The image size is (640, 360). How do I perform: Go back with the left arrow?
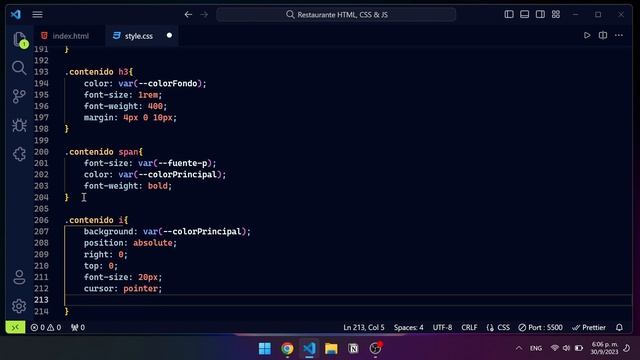tap(188, 15)
